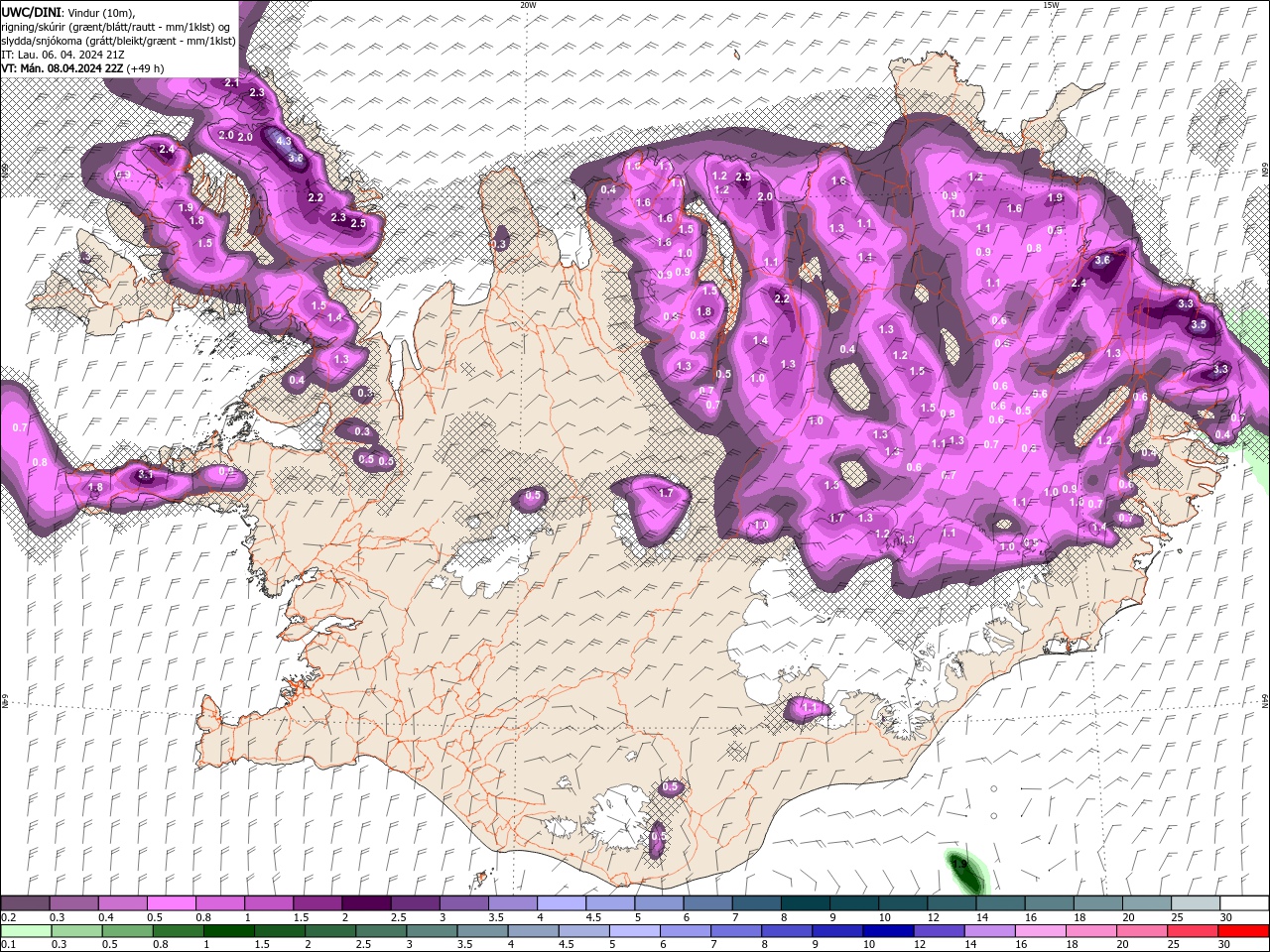Select the upper legend dark teal swatch from 8 to 9
This screenshot has height=952, width=1270.
806,903
